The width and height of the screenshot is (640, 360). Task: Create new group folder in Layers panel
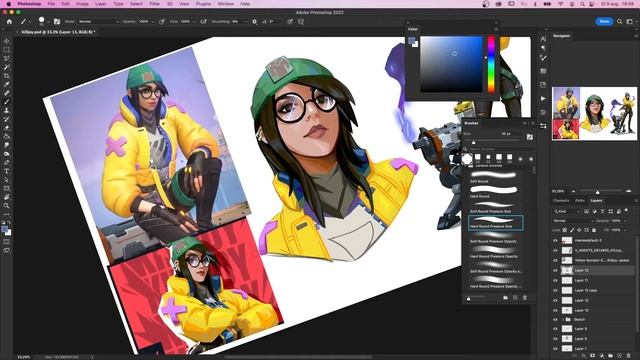[x=610, y=356]
